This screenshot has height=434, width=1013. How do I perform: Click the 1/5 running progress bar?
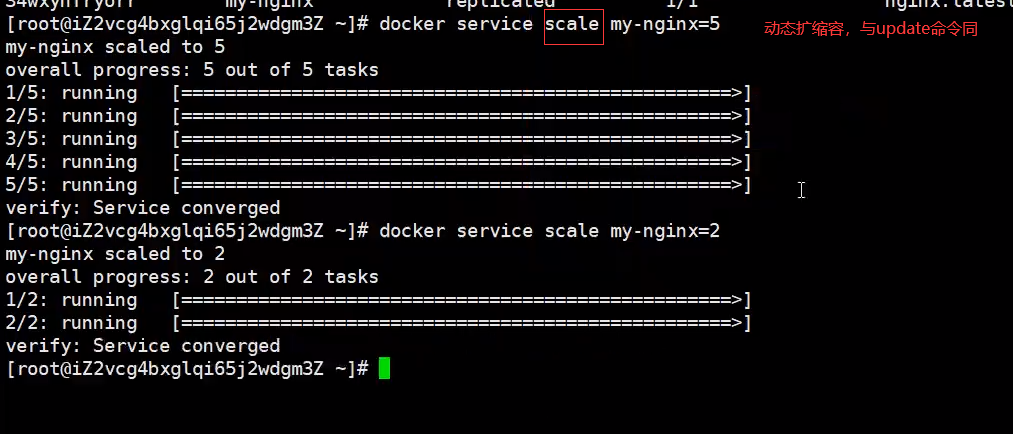coord(462,93)
